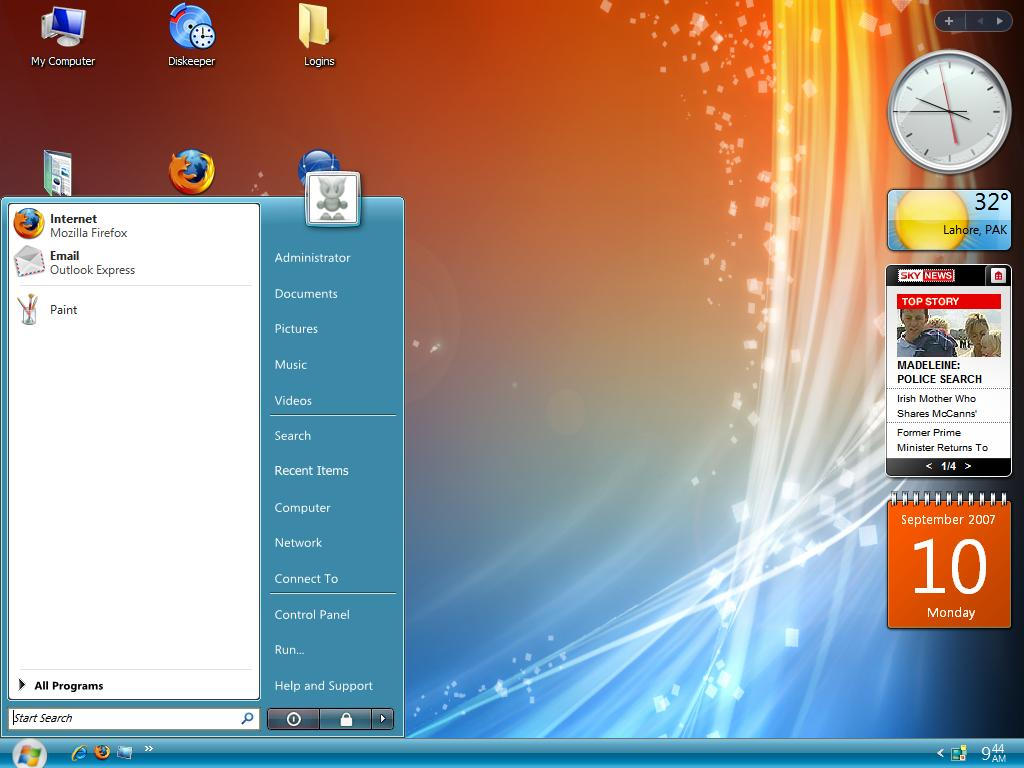Show the next Sky News story page
The width and height of the screenshot is (1024, 768).
point(967,466)
